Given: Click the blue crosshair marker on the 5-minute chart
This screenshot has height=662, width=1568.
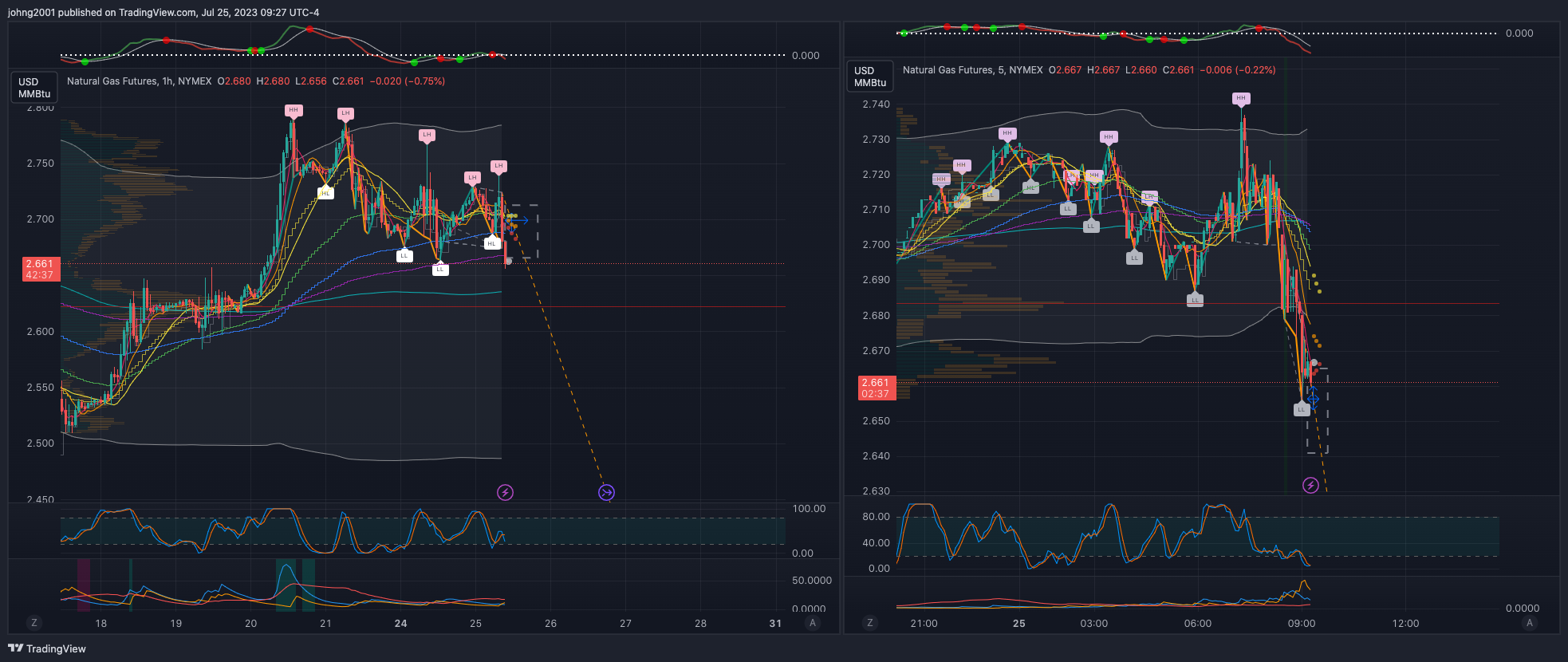Looking at the screenshot, I should pos(1313,396).
